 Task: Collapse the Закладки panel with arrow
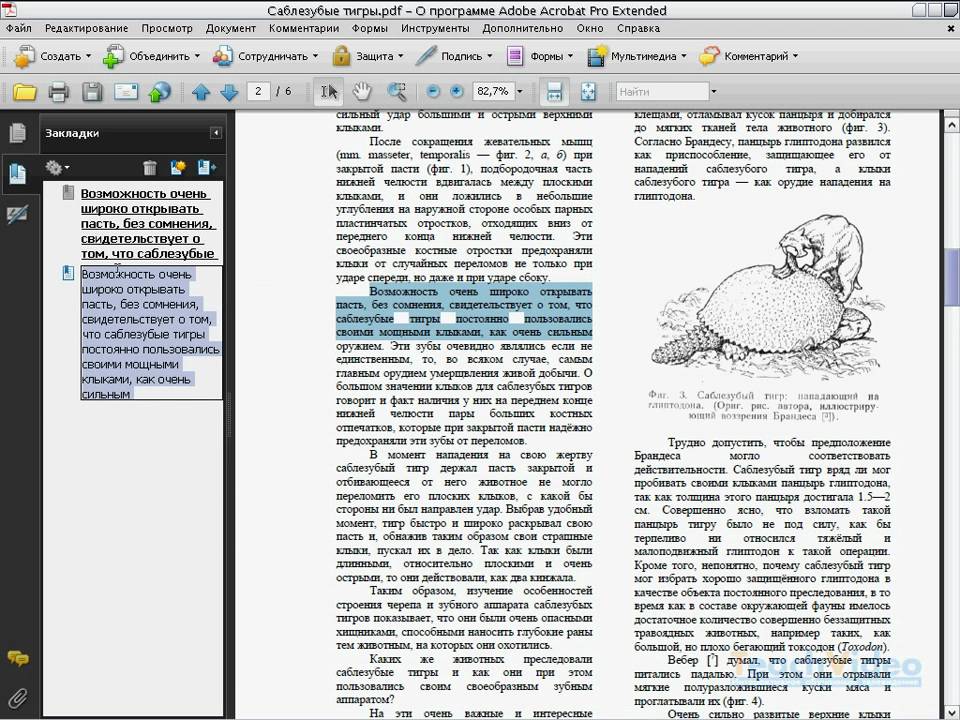coord(216,133)
